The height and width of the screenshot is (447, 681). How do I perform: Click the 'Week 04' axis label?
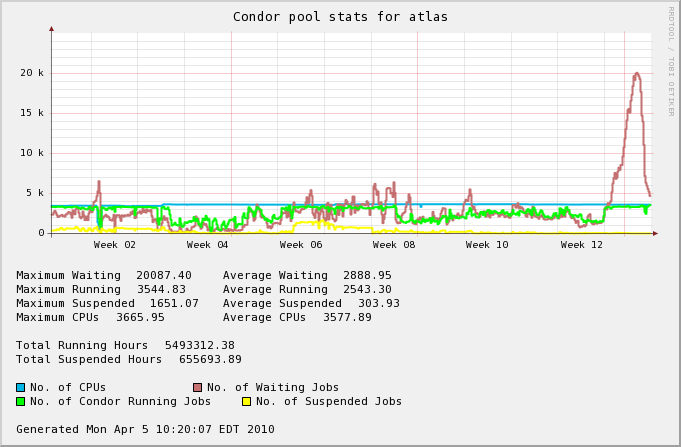208,245
